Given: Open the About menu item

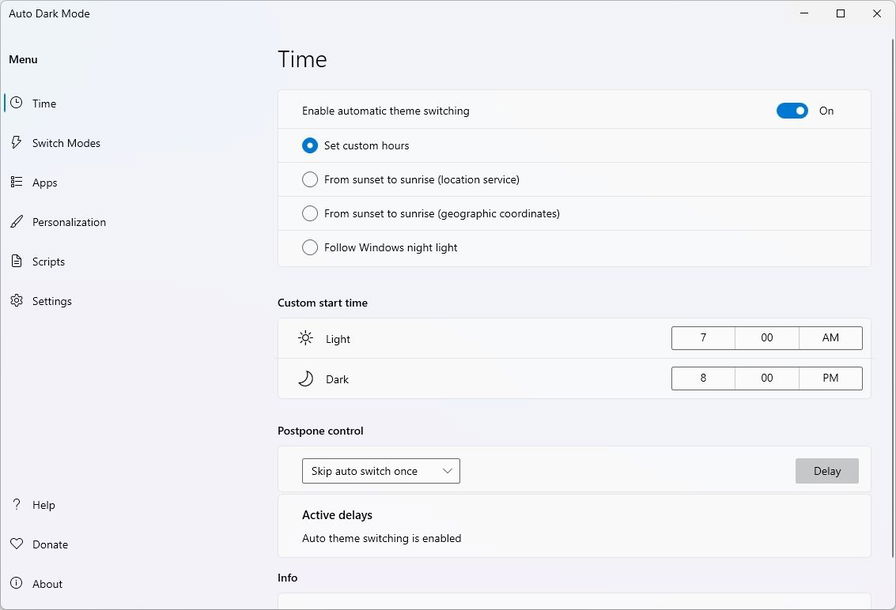Looking at the screenshot, I should pyautogui.click(x=47, y=584).
